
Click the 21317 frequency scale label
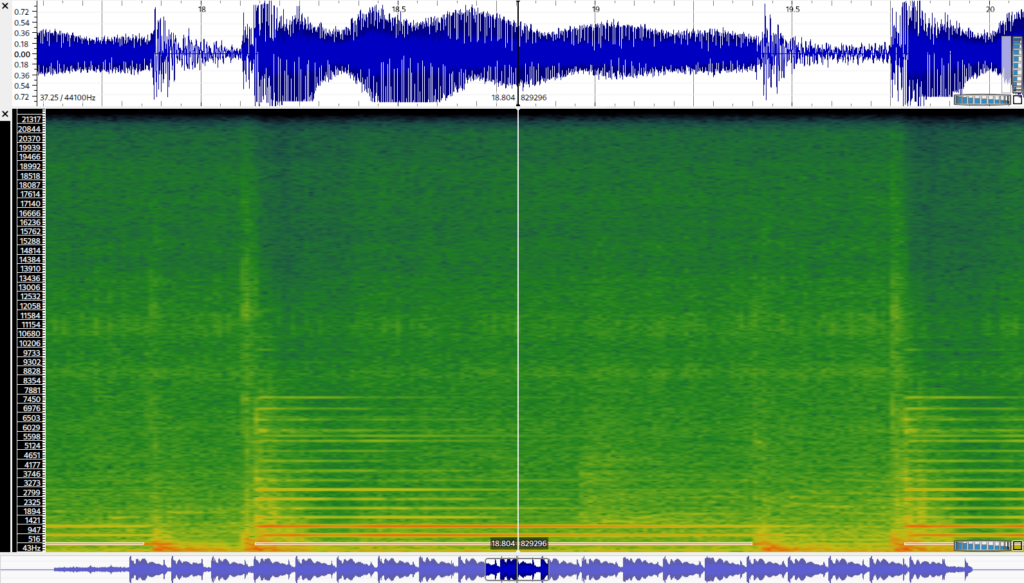29,120
